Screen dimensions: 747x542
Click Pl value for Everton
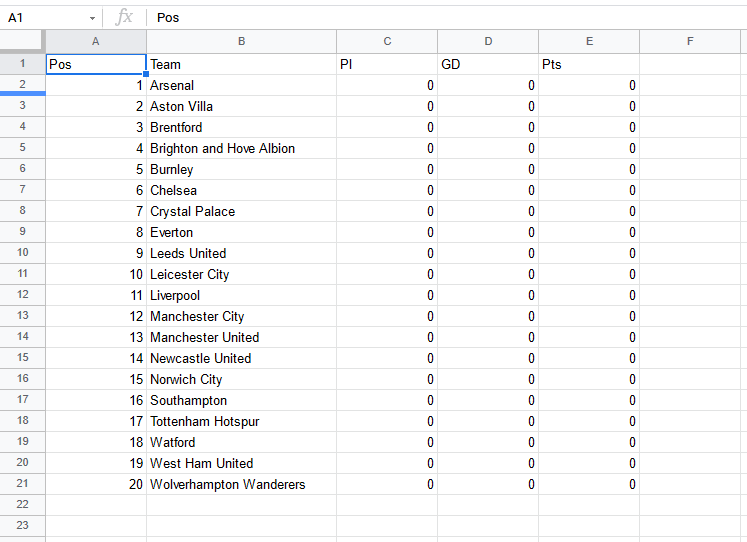tap(387, 232)
